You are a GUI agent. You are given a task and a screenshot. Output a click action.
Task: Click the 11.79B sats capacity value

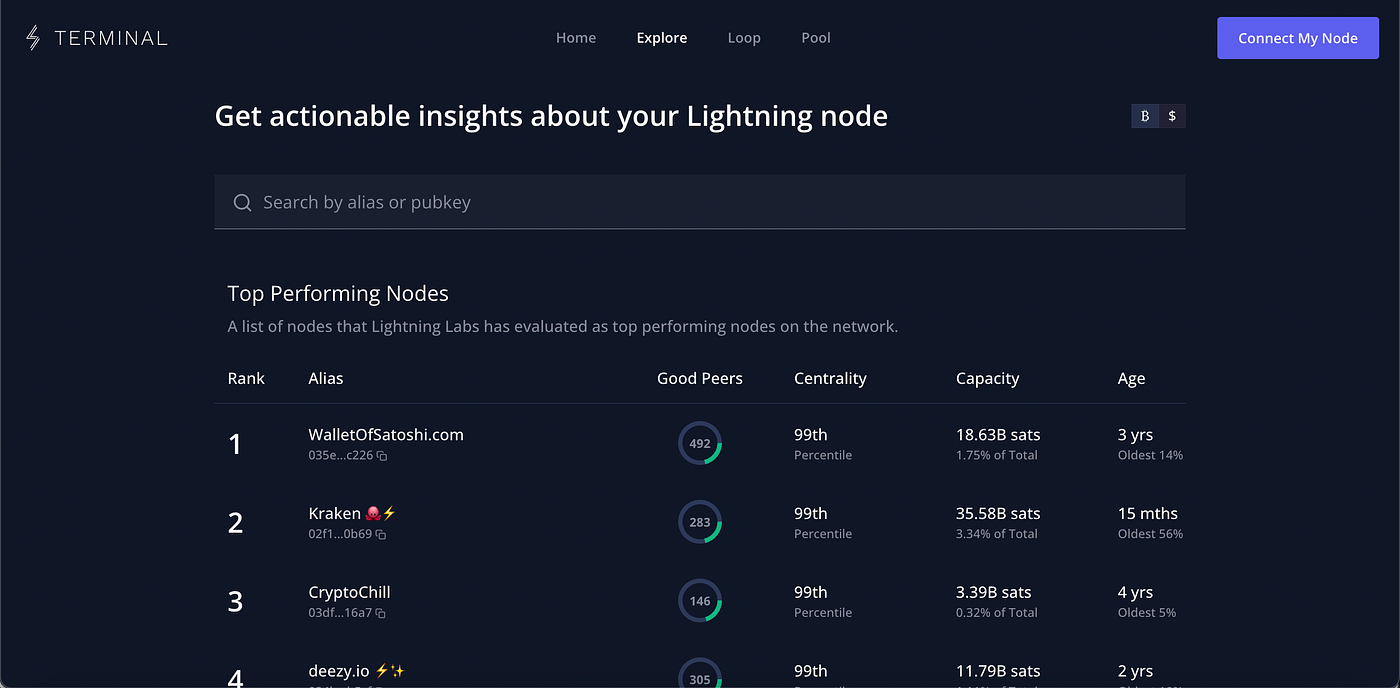click(998, 671)
